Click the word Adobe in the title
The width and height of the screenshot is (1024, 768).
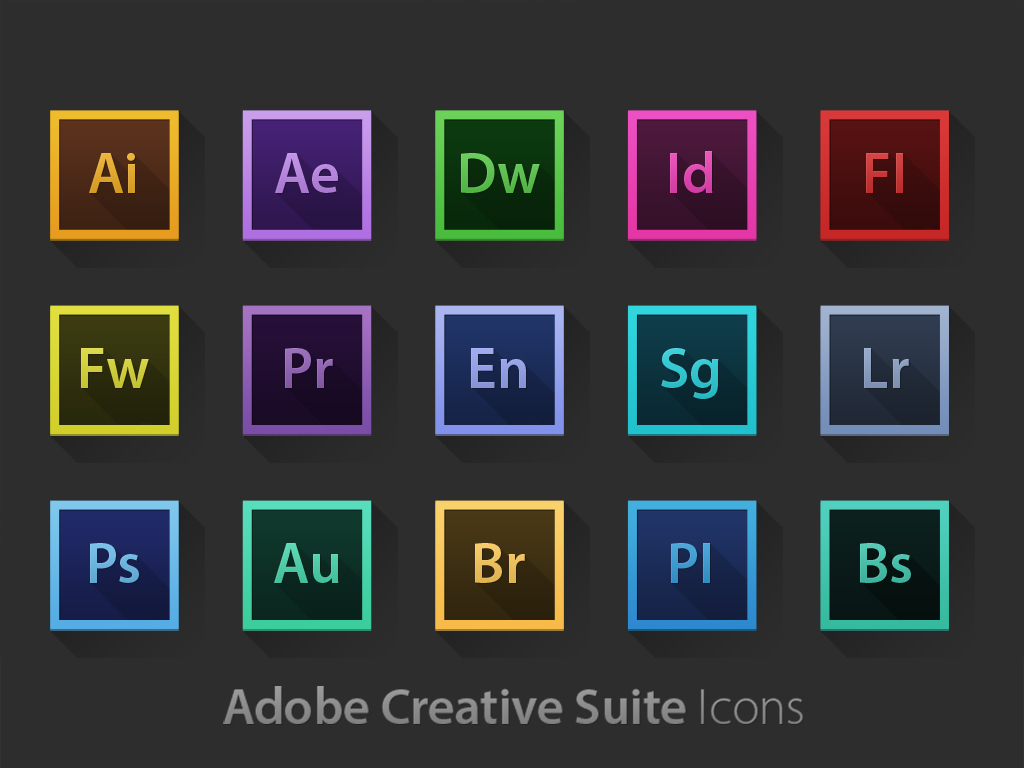pyautogui.click(x=297, y=708)
